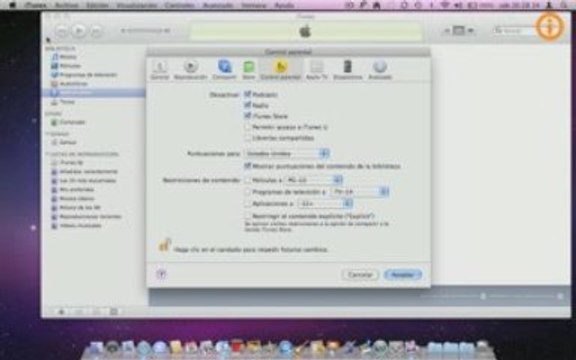The width and height of the screenshot is (576, 360).
Task: Open the Apple menu
Action: pos(12,5)
